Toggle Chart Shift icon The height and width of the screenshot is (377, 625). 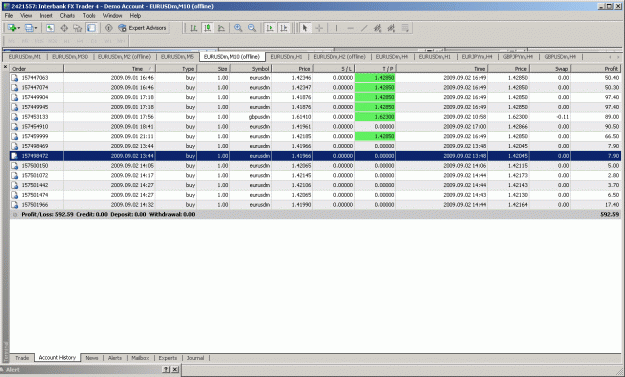coord(284,28)
